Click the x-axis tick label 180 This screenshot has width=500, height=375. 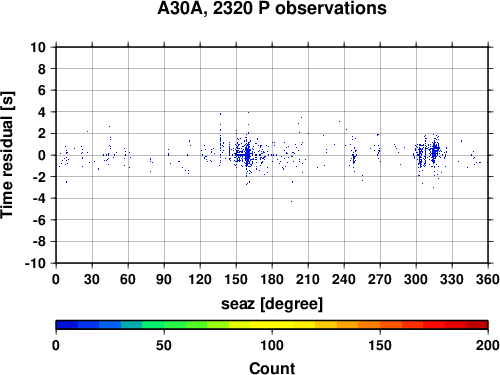272,279
